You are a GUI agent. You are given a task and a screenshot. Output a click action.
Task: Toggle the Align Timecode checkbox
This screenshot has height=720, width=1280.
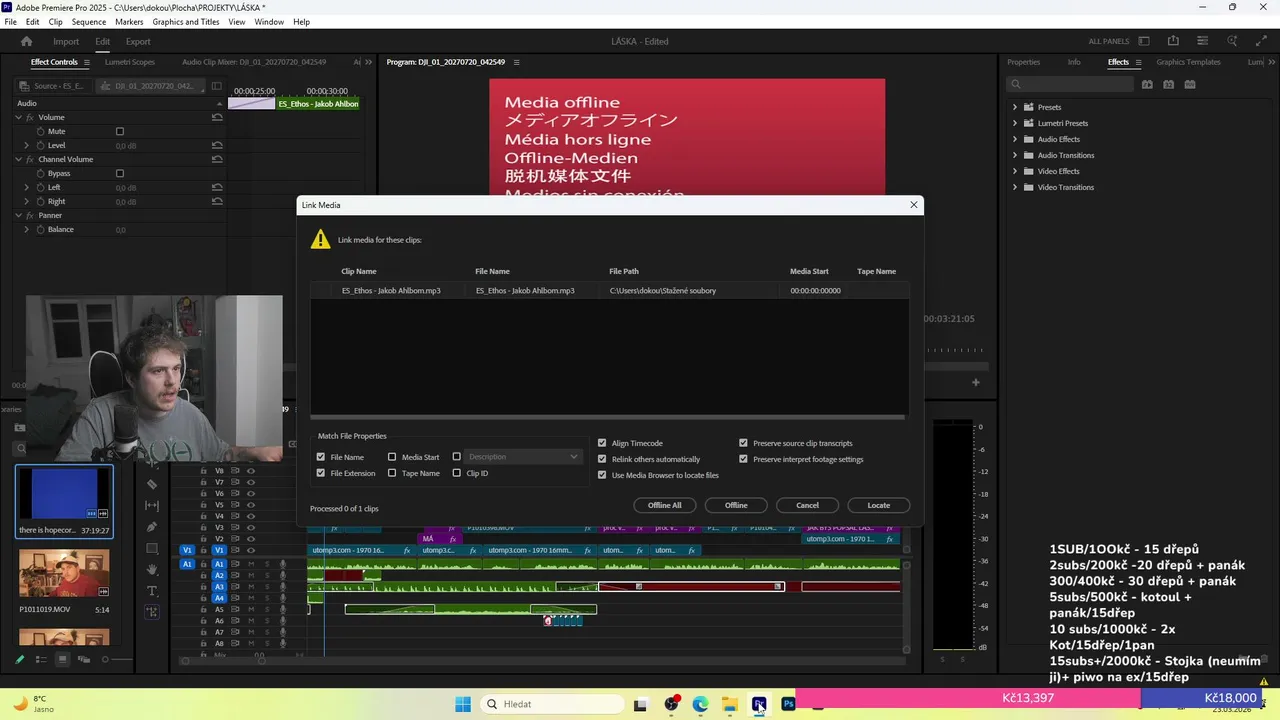[602, 443]
